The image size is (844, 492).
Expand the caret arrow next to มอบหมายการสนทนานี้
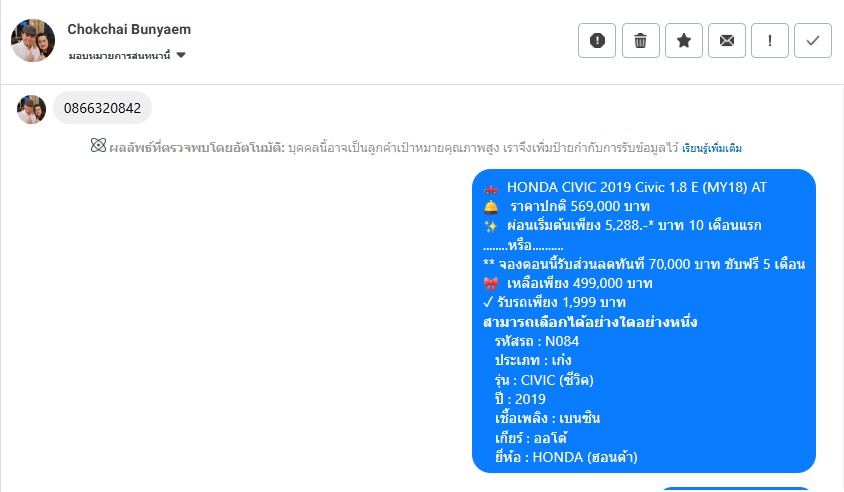click(x=181, y=55)
